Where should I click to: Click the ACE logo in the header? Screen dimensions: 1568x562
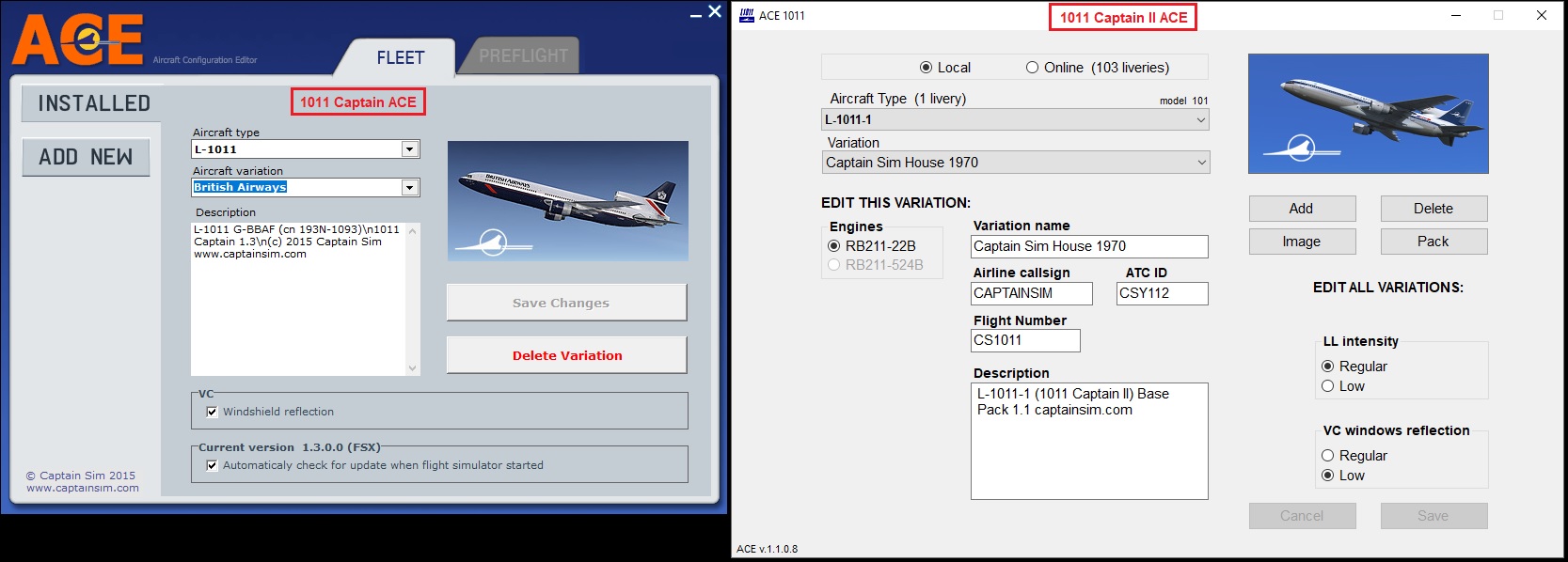[x=77, y=40]
